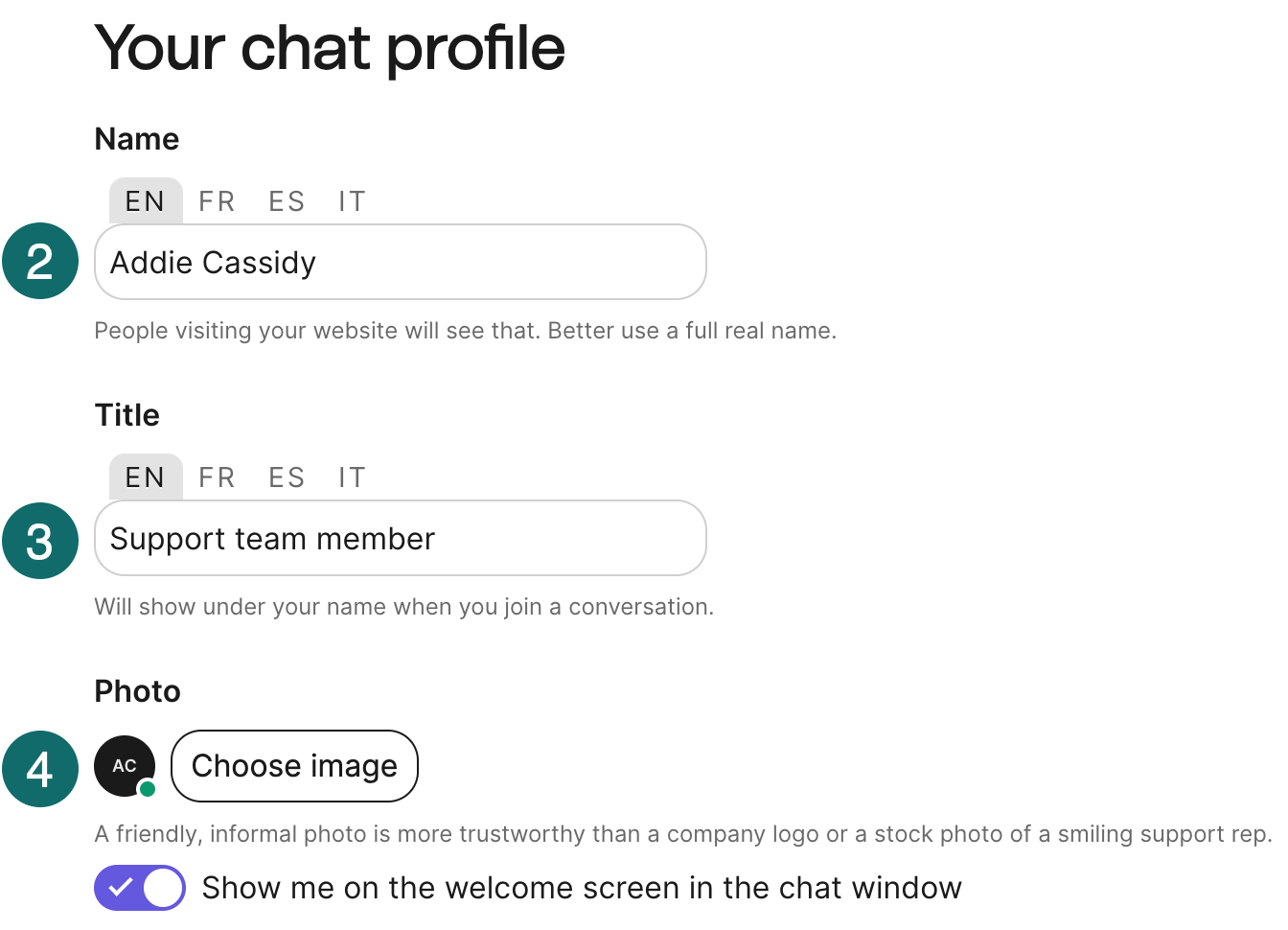Click the title input showing Support team member
This screenshot has height=930, width=1288.
click(400, 538)
